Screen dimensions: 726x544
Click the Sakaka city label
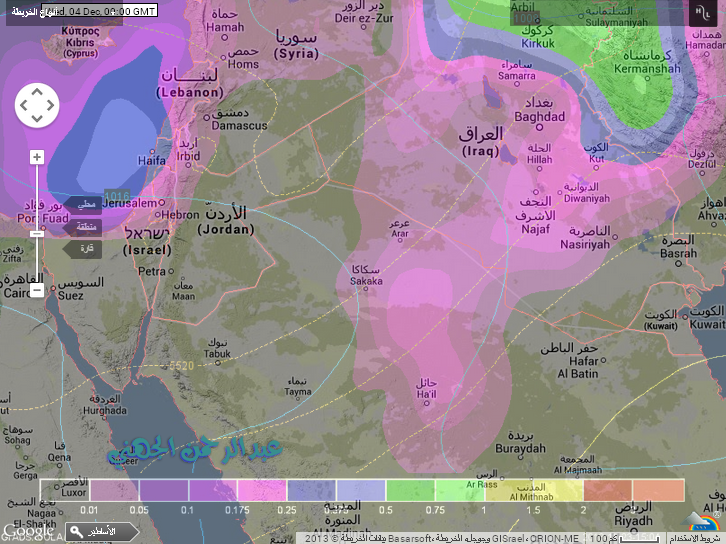click(366, 281)
